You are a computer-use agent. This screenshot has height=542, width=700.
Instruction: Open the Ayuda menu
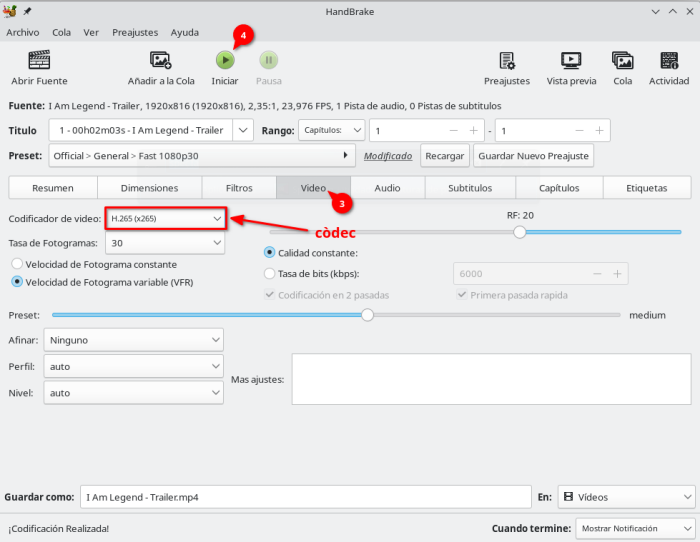click(184, 32)
